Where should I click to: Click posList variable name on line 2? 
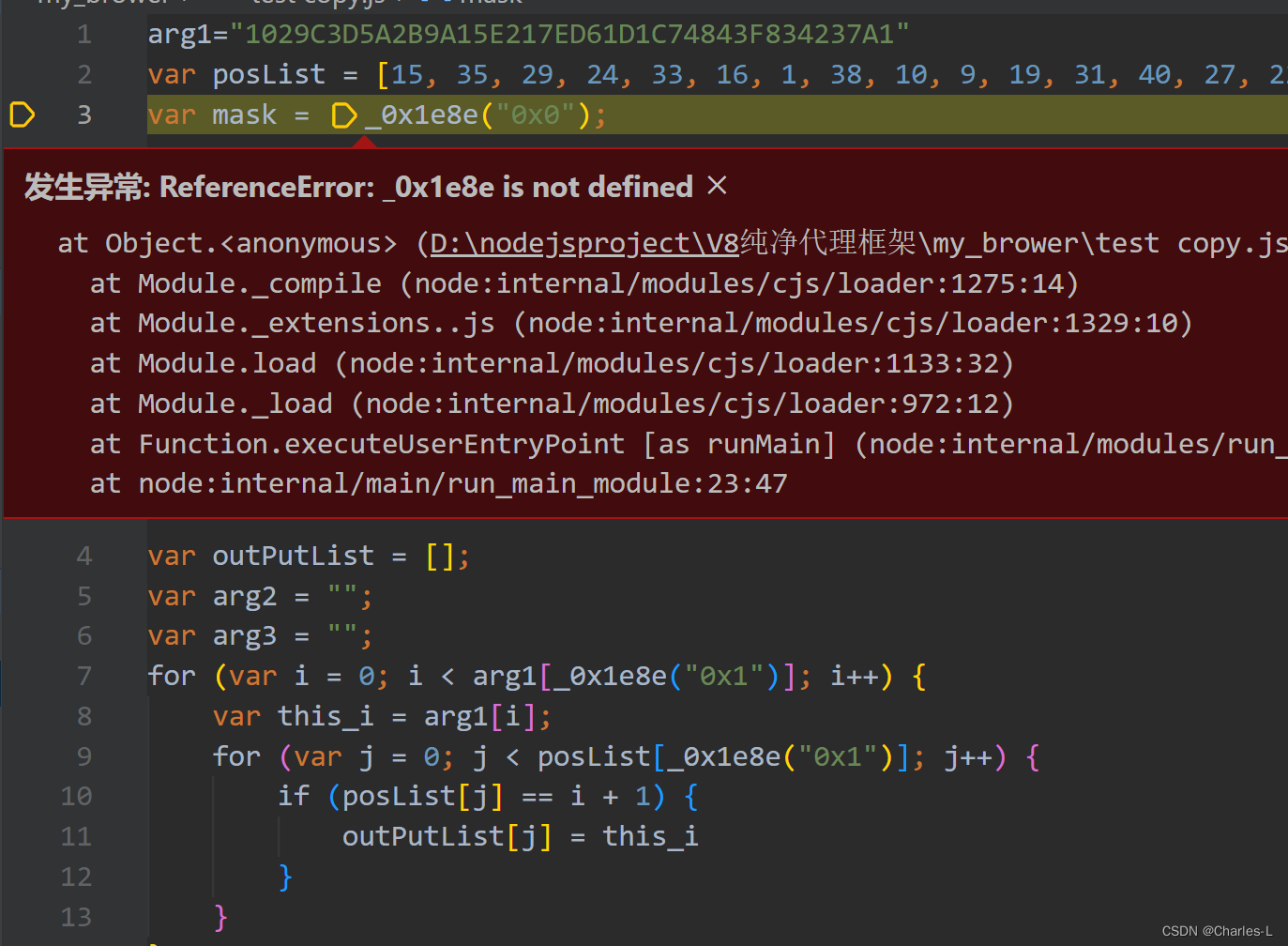[268, 74]
